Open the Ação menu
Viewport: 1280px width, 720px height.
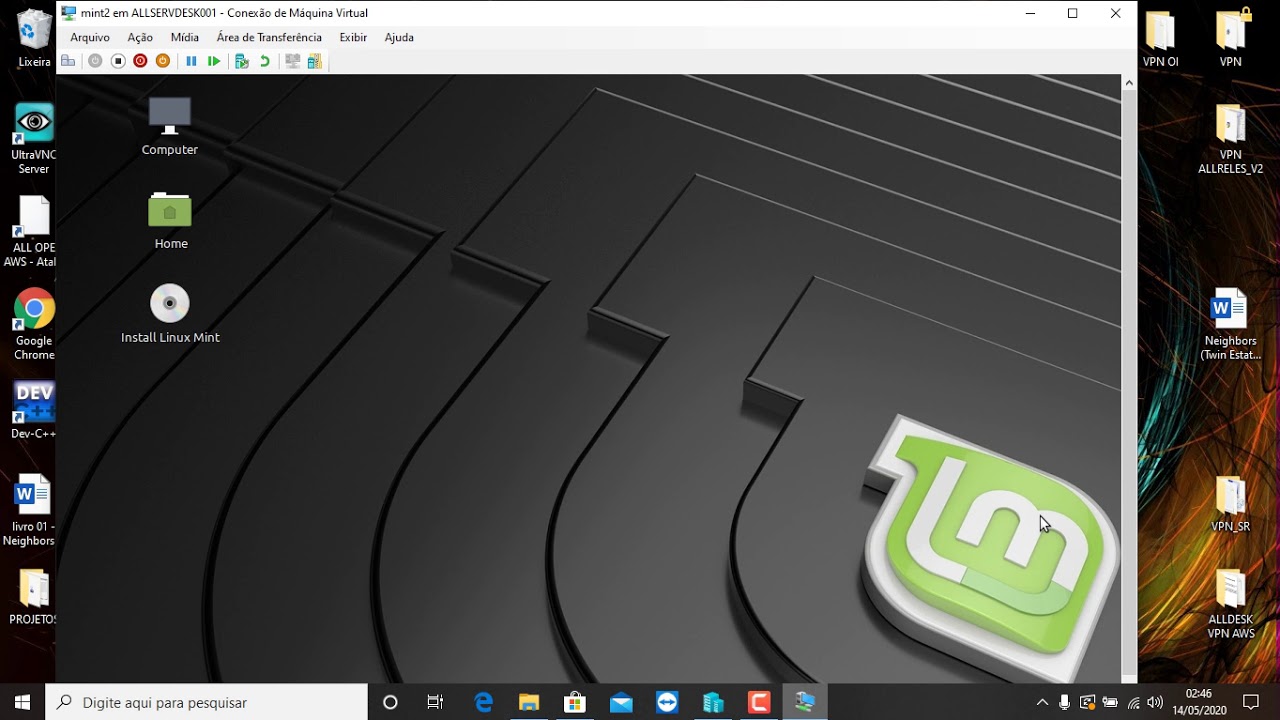[x=140, y=37]
